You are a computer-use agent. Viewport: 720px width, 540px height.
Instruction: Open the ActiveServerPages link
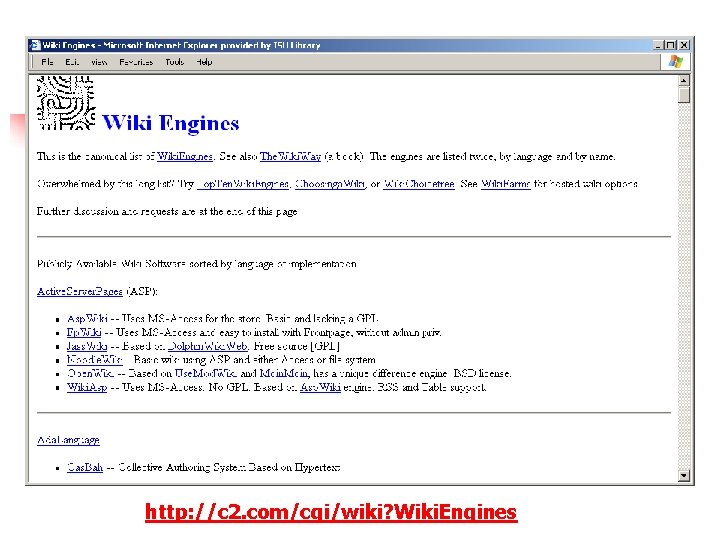80,292
